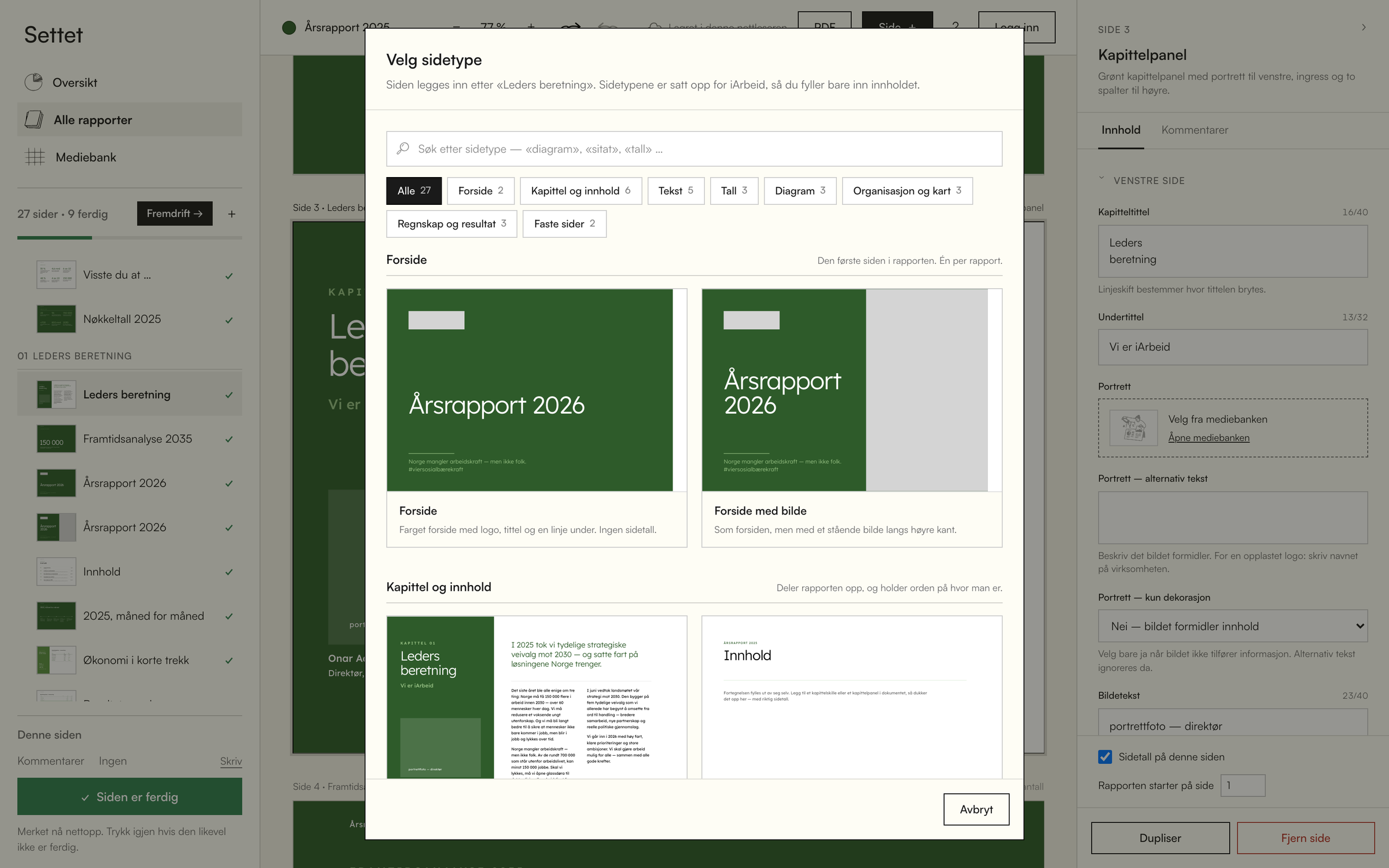Focus the Søk etter sidetype field
The image size is (1389, 868).
coord(694,149)
